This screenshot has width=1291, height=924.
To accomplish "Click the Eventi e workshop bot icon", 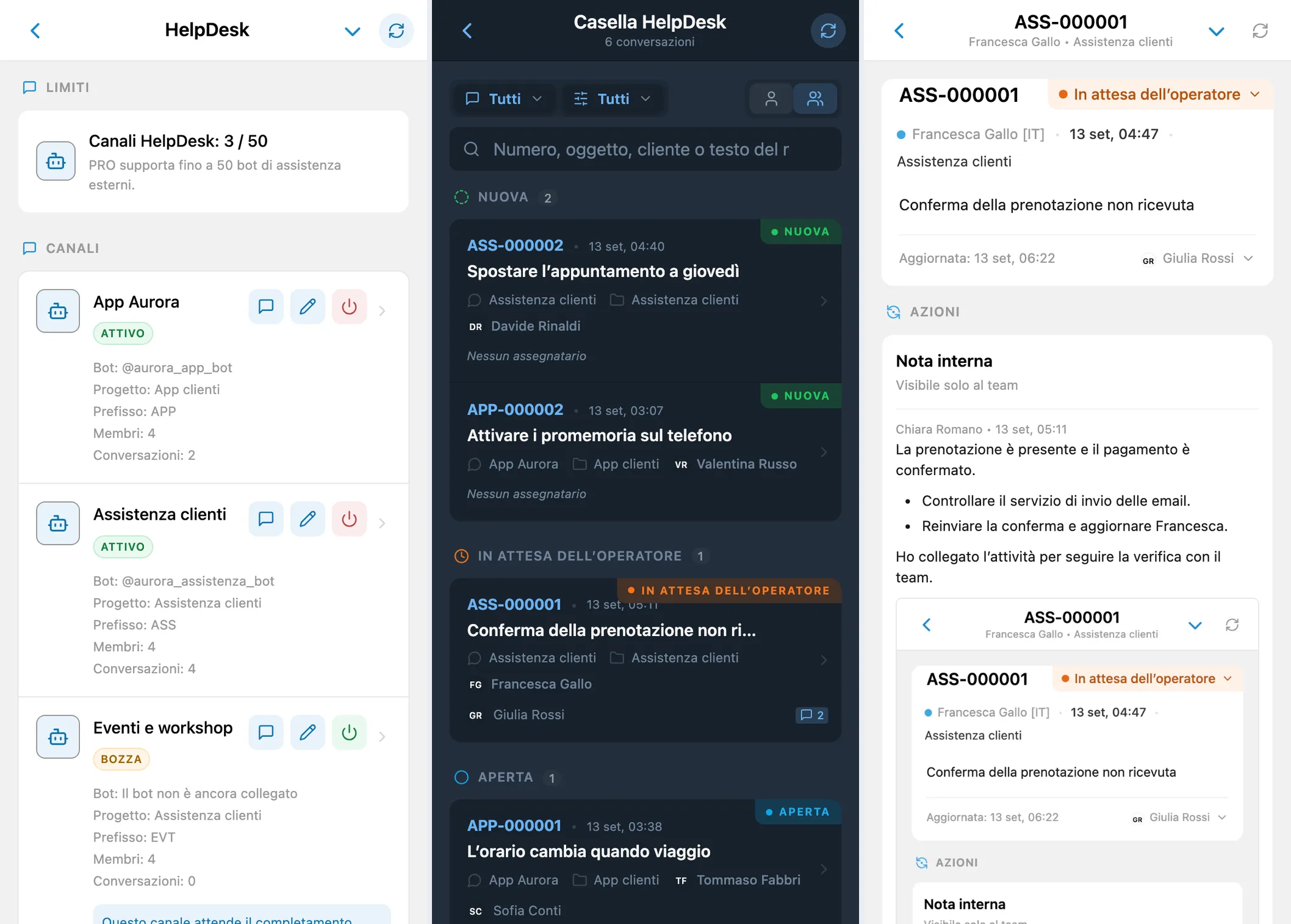I will pyautogui.click(x=58, y=737).
